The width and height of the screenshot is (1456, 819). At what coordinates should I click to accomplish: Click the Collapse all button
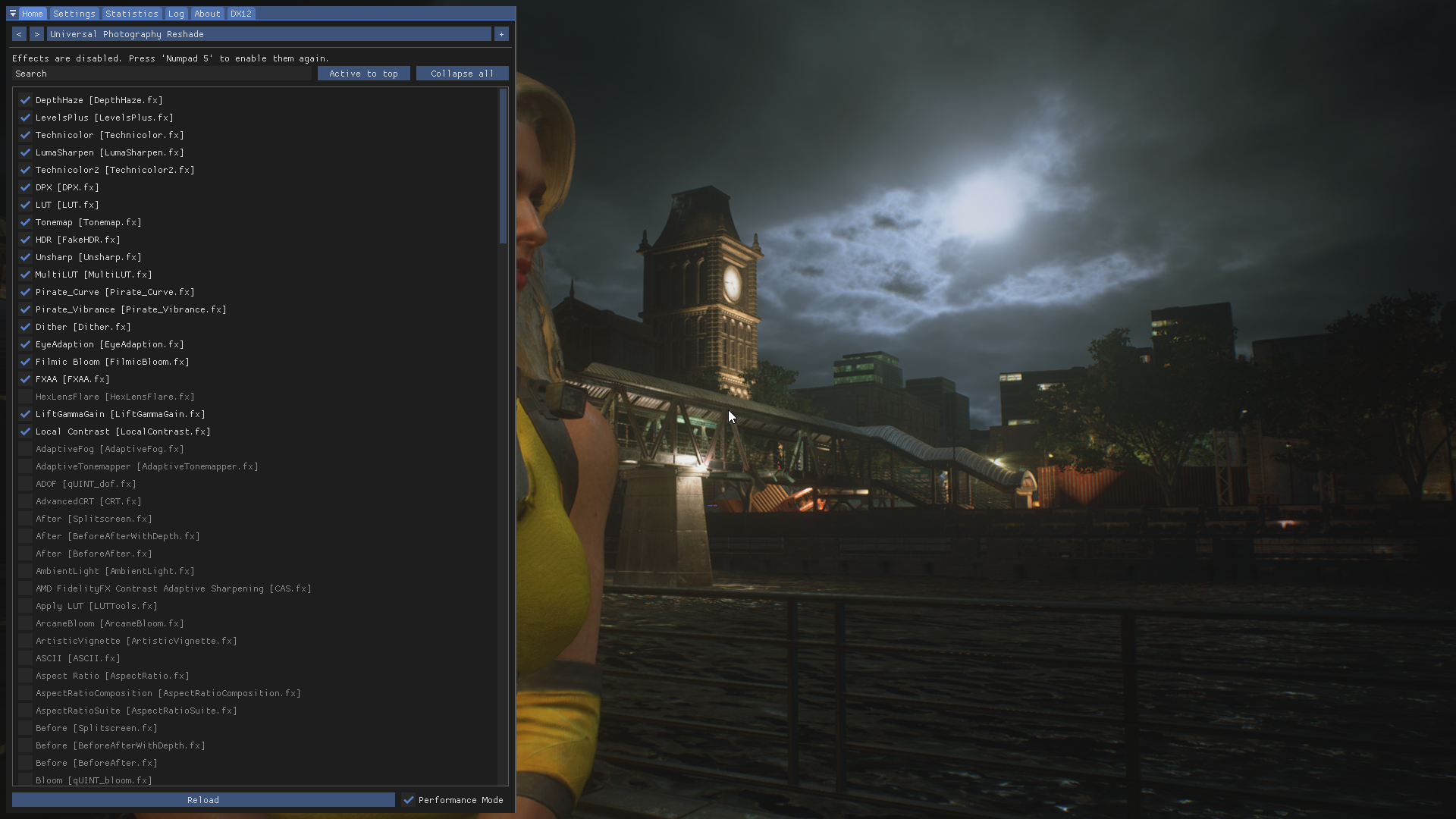(463, 74)
